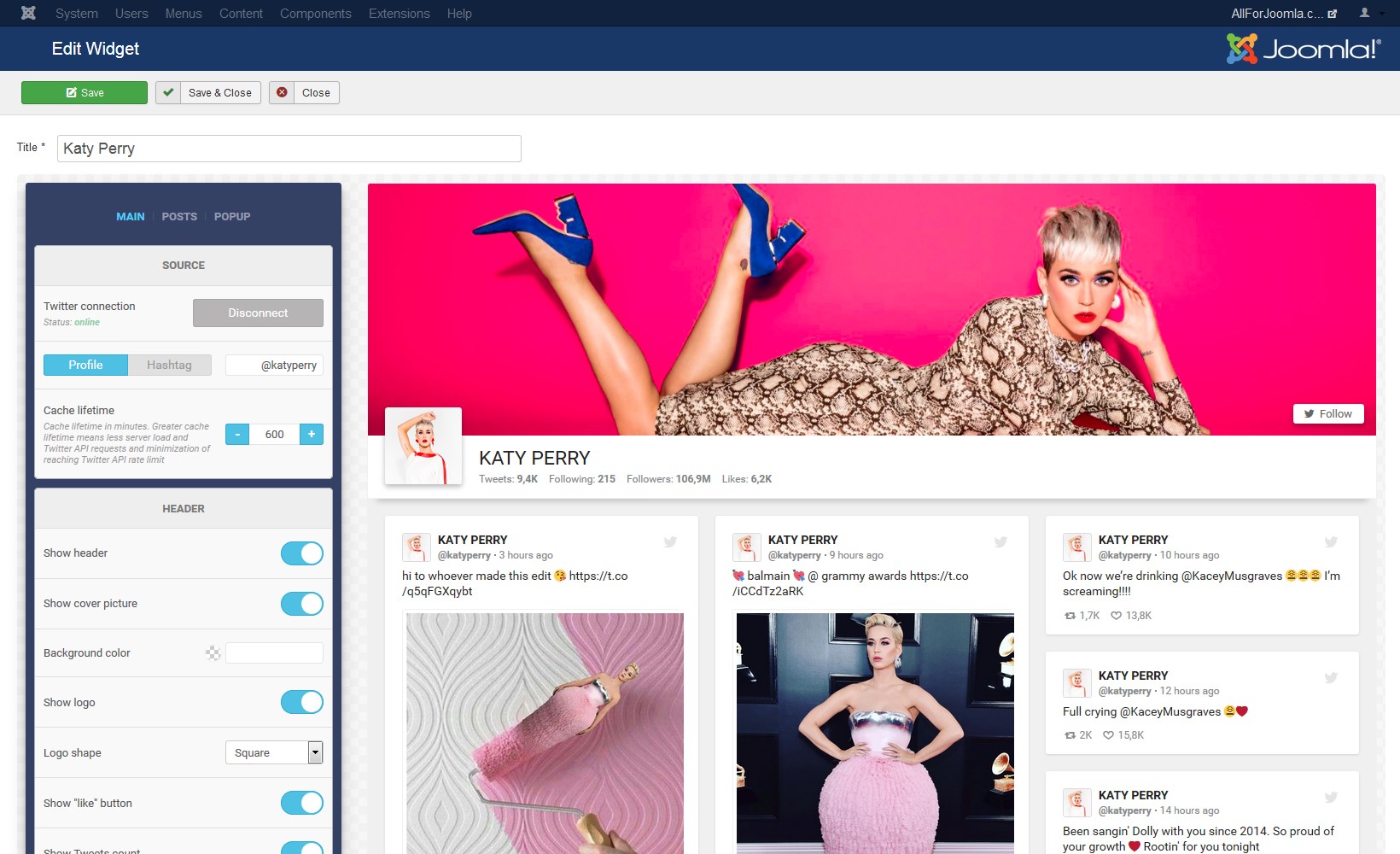Turn off the Show logo switch
The height and width of the screenshot is (854, 1400).
(302, 702)
